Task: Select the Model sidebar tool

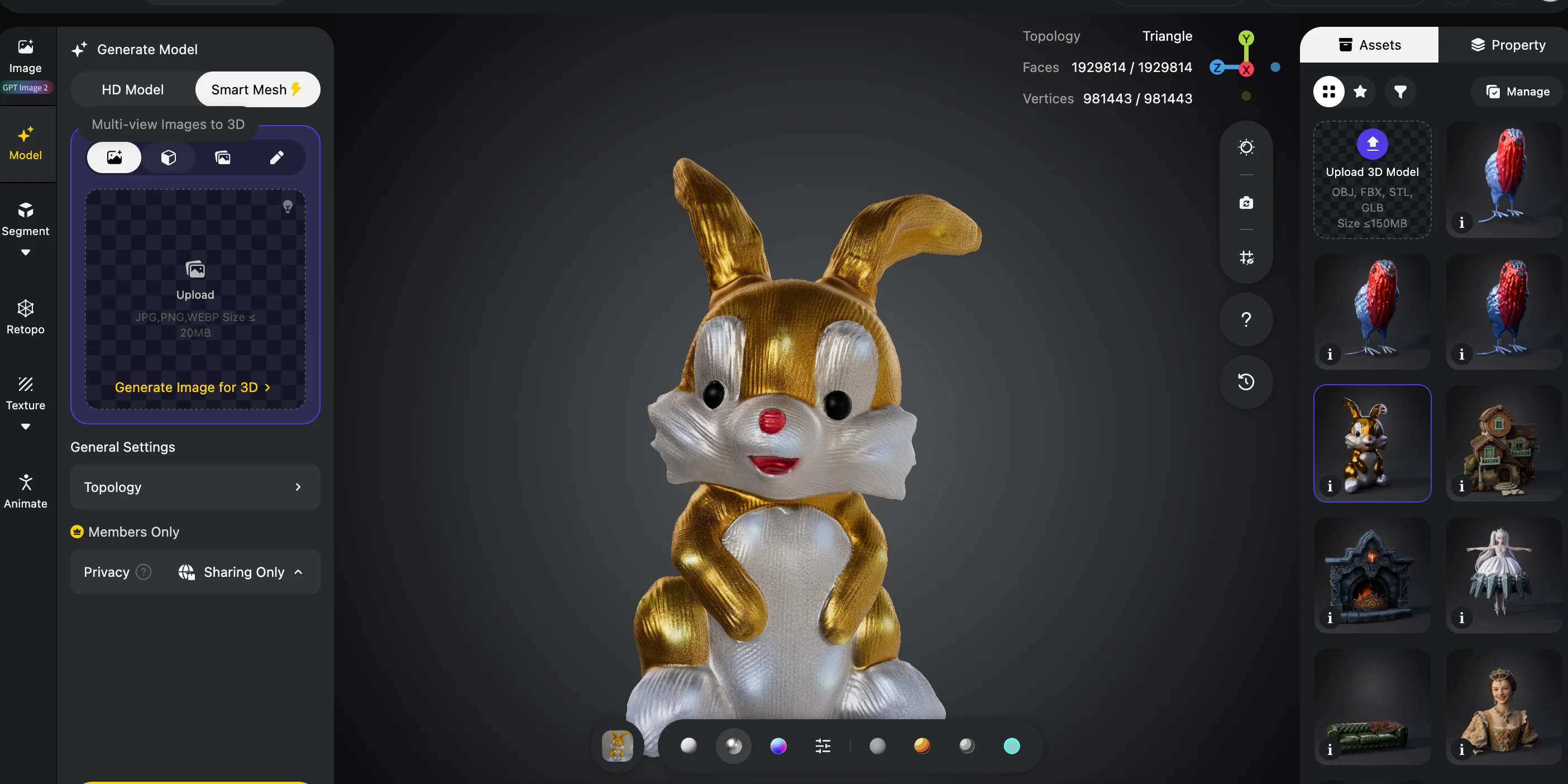Action: (x=25, y=144)
